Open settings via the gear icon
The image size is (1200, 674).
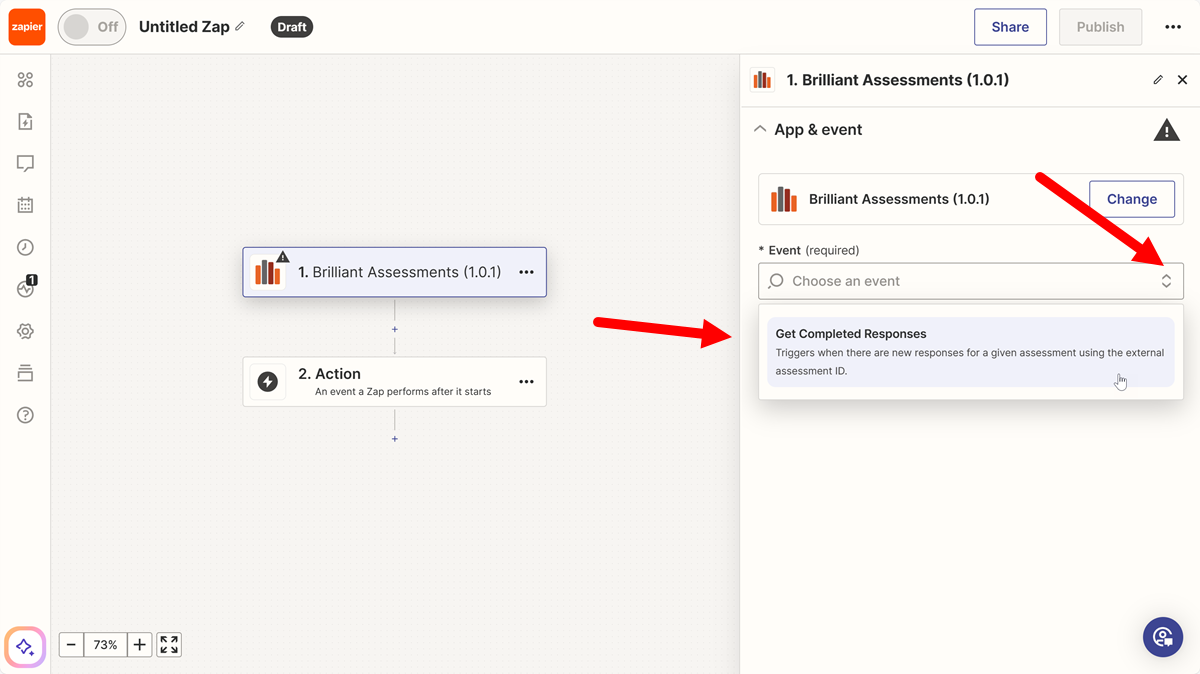click(x=27, y=330)
